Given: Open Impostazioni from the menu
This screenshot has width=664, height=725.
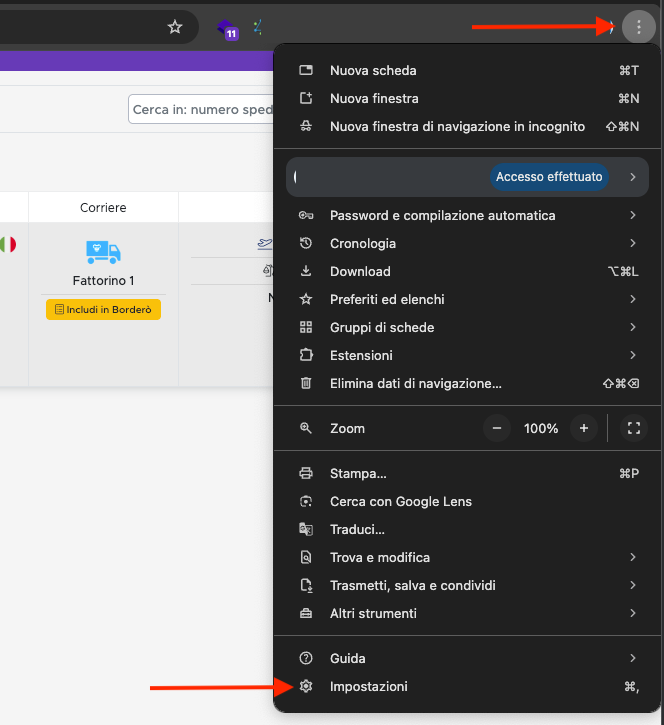Looking at the screenshot, I should click(x=467, y=686).
